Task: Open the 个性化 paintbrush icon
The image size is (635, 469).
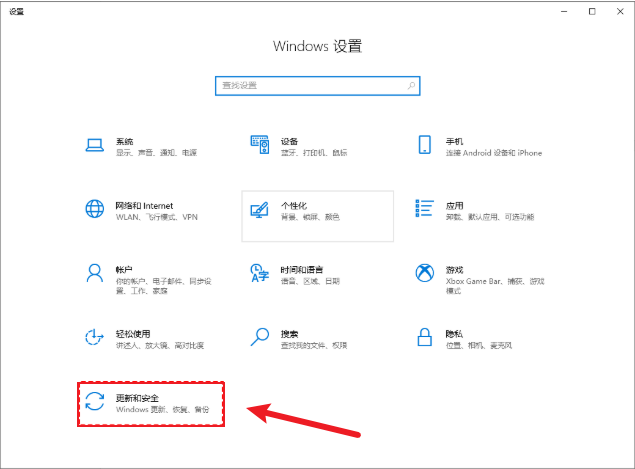Action: click(260, 209)
